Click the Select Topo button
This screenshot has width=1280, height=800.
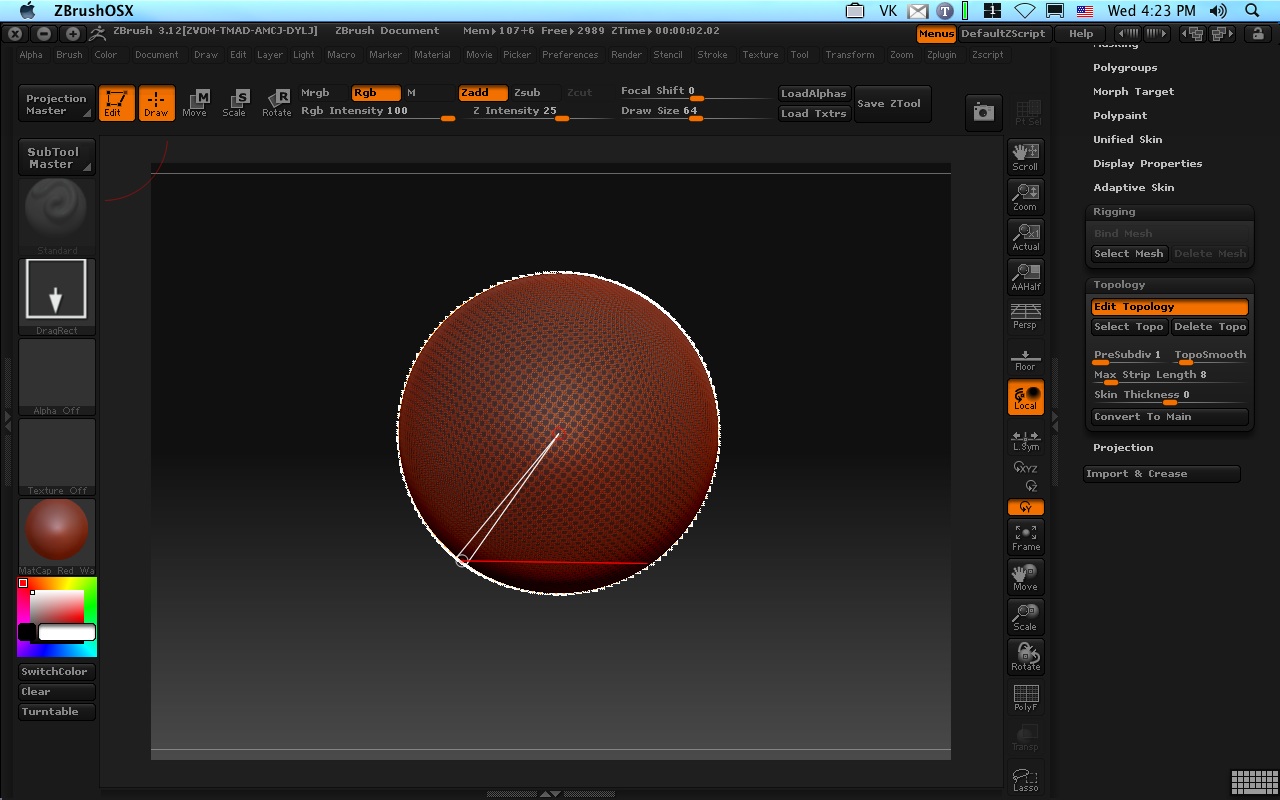tap(1129, 327)
